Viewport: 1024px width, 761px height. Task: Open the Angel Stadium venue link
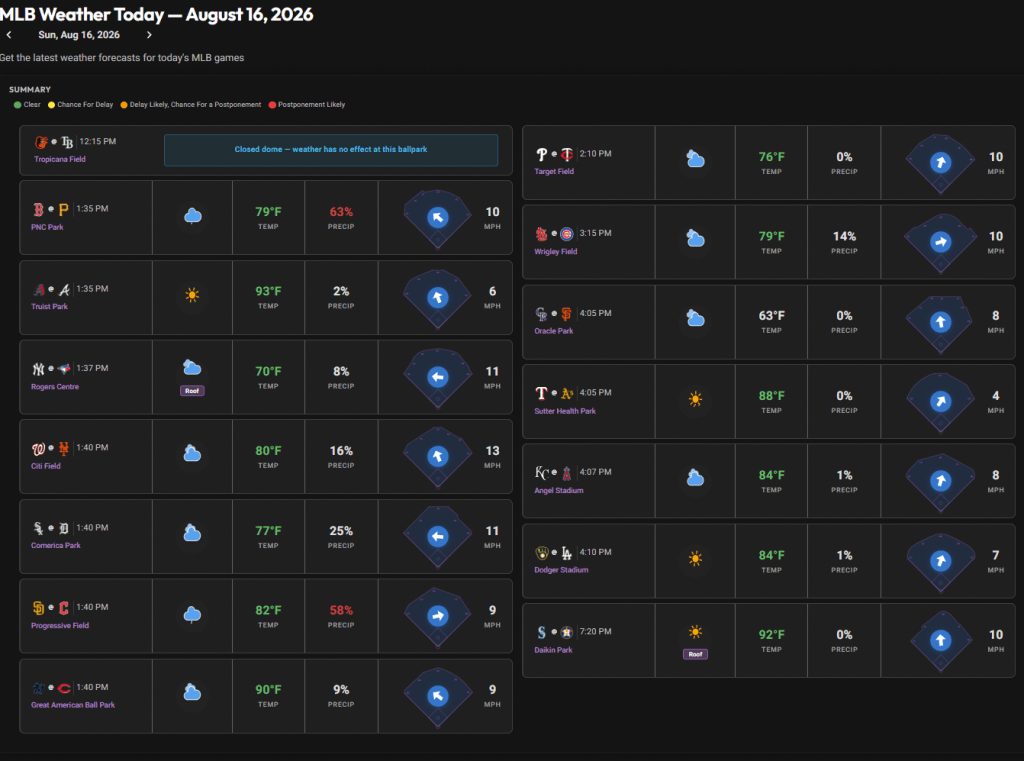[x=558, y=491]
